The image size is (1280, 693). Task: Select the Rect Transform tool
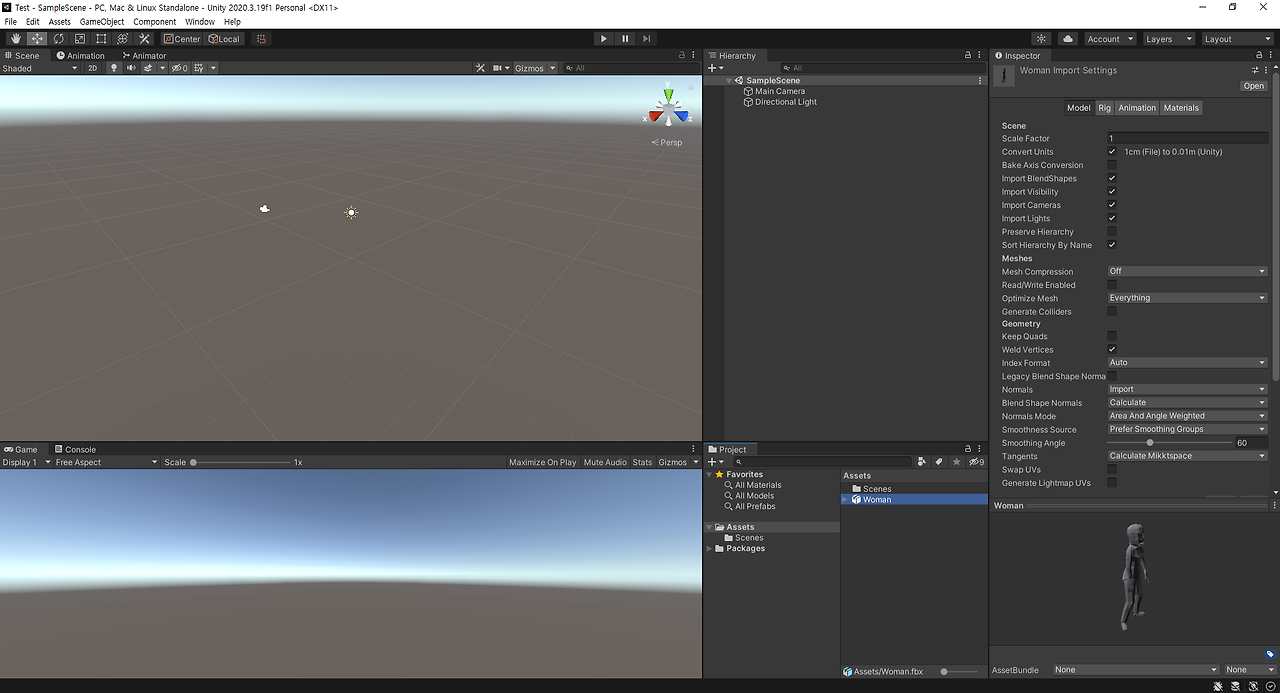(x=101, y=38)
